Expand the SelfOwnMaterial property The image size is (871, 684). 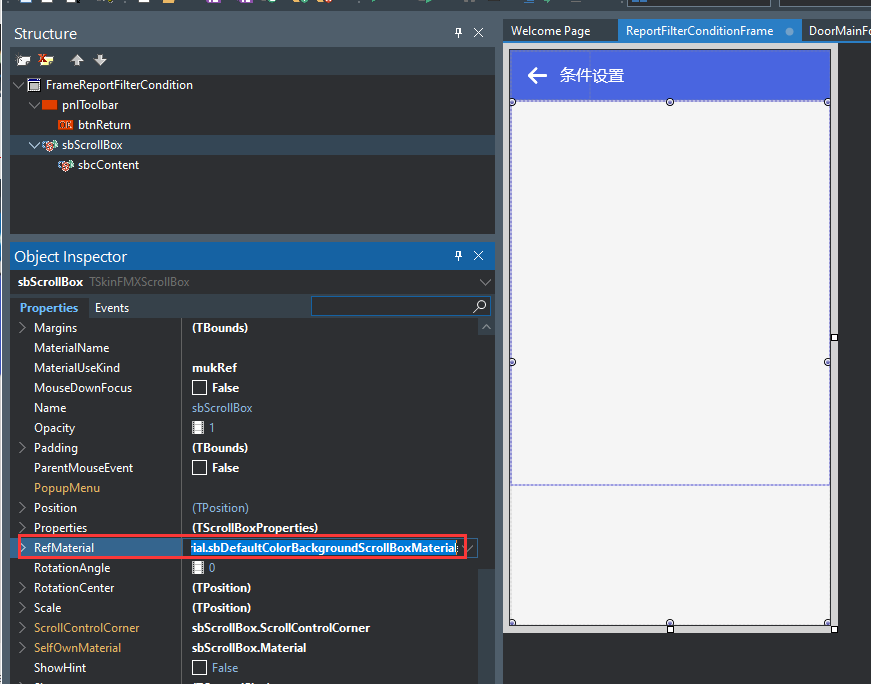pyautogui.click(x=23, y=647)
